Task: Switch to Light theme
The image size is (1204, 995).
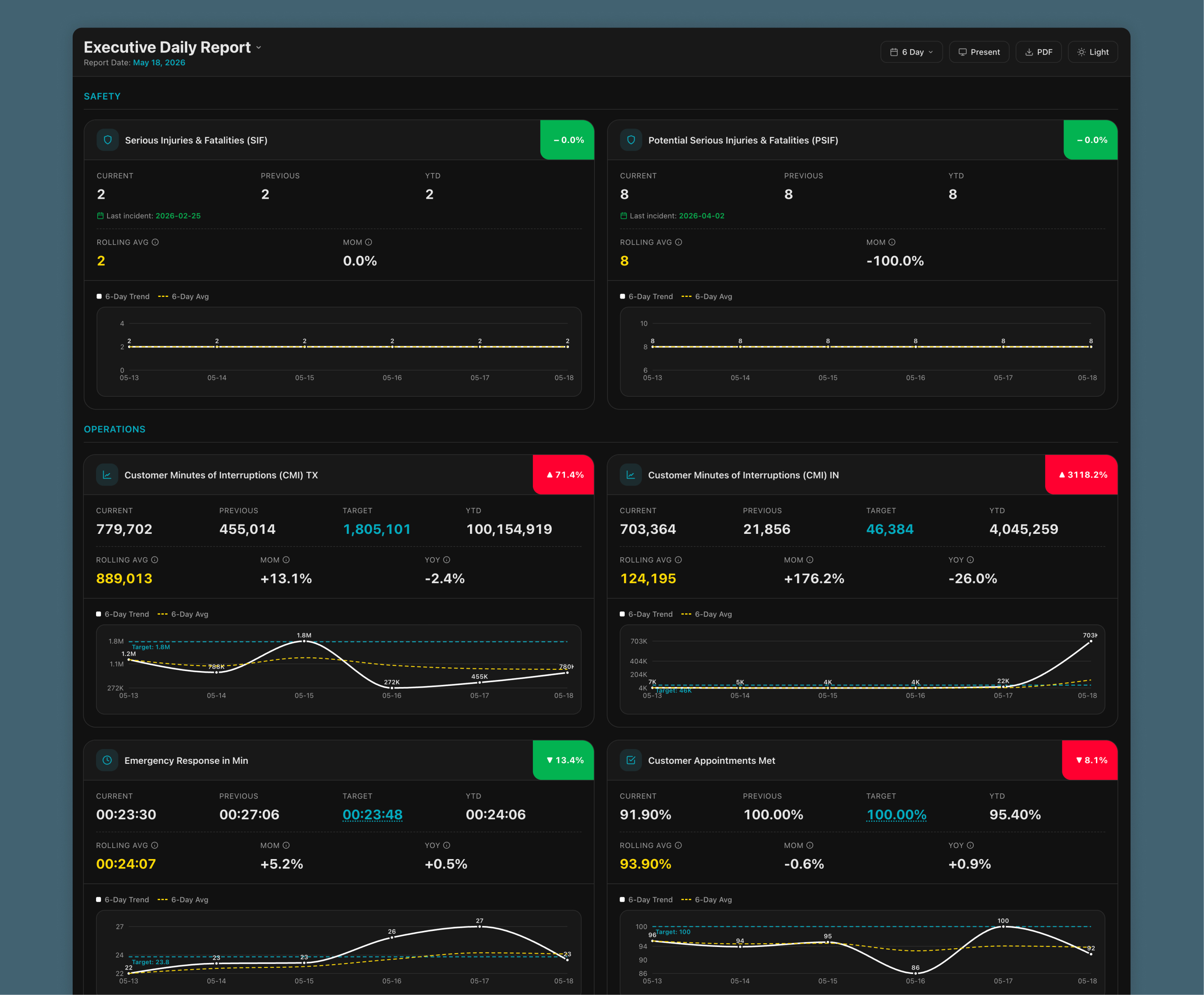Action: [1093, 52]
